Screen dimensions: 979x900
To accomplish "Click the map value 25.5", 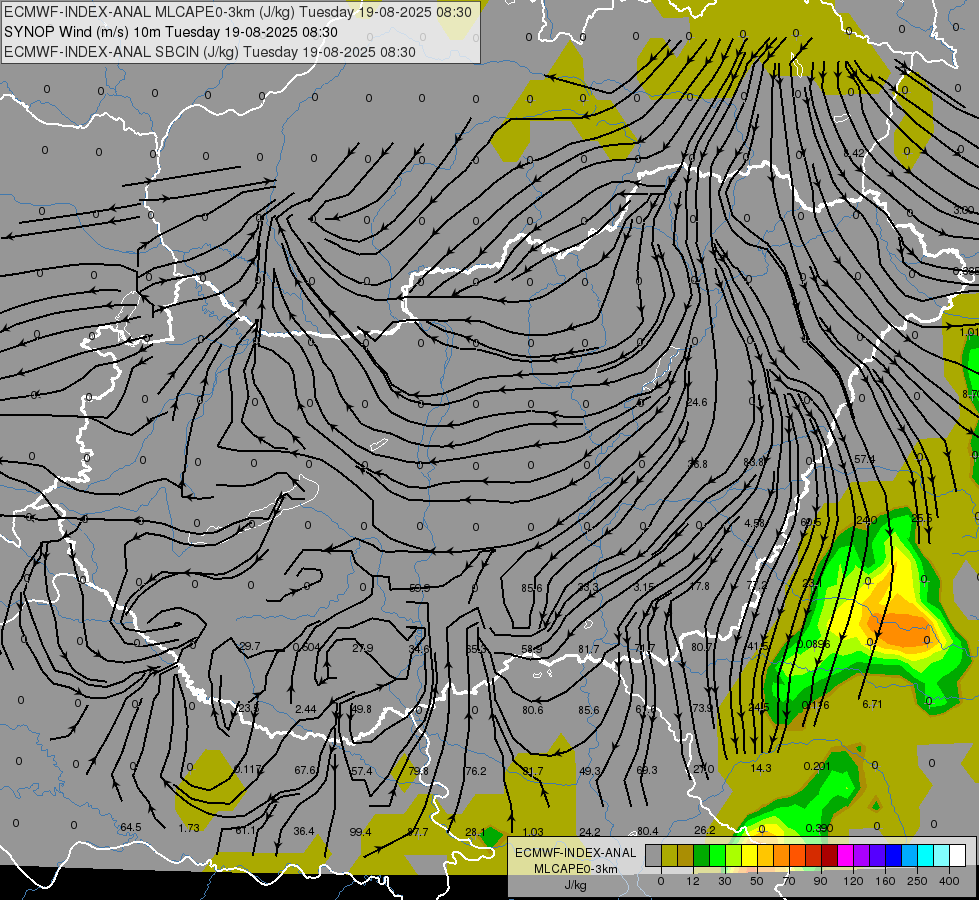I will (x=922, y=518).
